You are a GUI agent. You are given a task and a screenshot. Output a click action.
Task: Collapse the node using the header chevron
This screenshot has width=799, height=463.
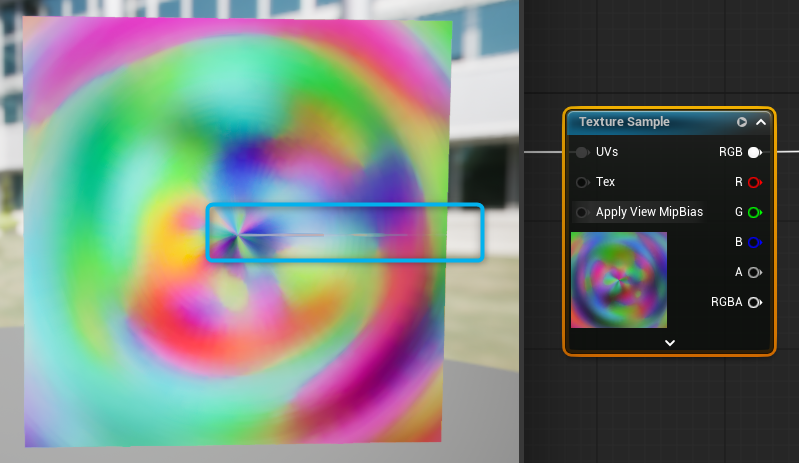coord(761,122)
